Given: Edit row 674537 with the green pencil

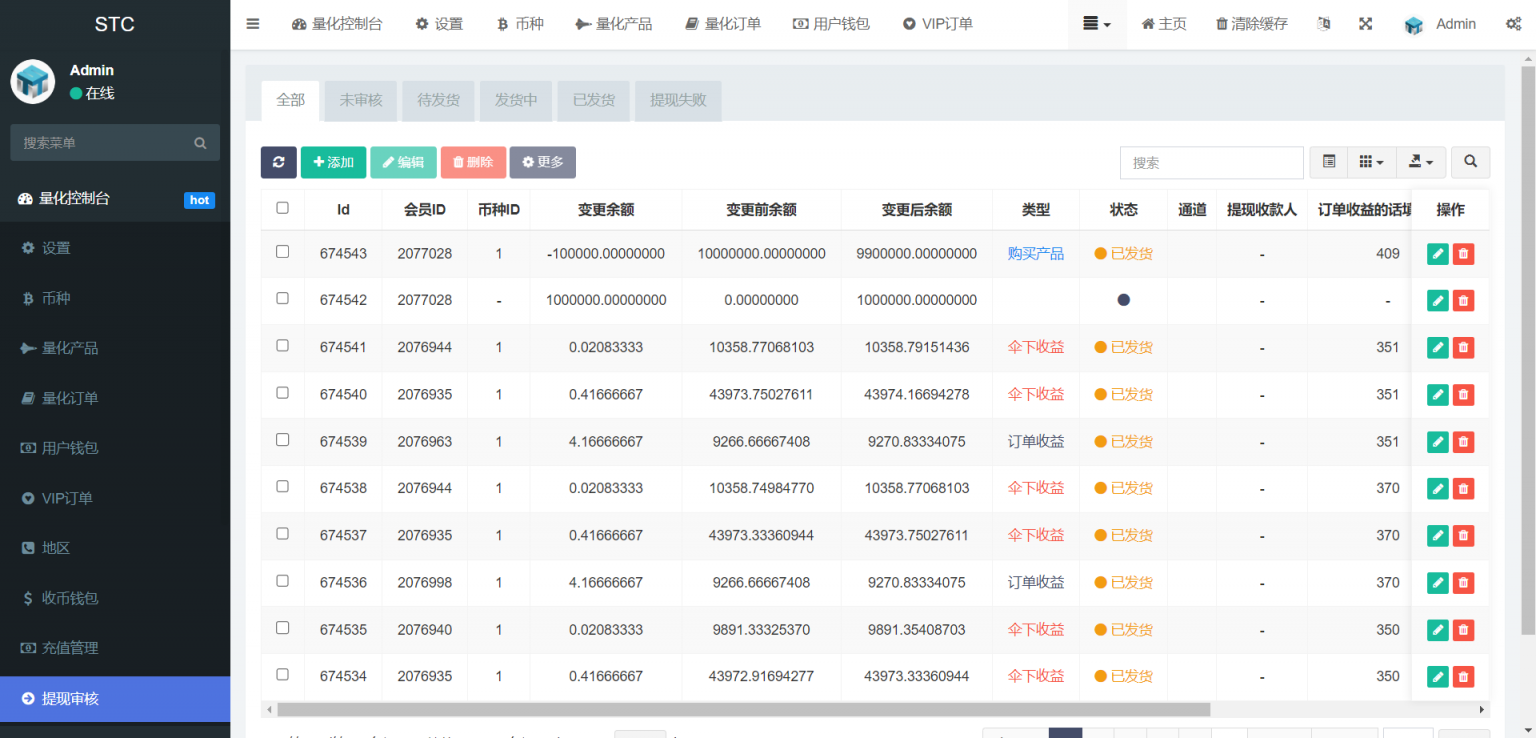Looking at the screenshot, I should pyautogui.click(x=1437, y=535).
